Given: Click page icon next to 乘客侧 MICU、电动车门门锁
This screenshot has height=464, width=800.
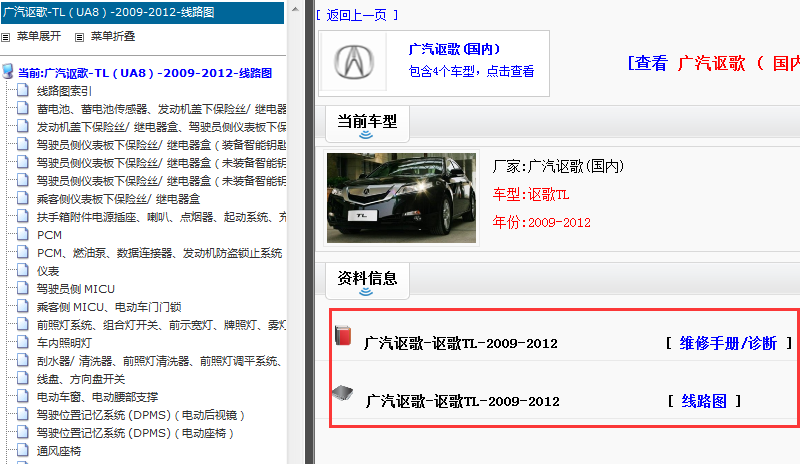Looking at the screenshot, I should tap(22, 306).
